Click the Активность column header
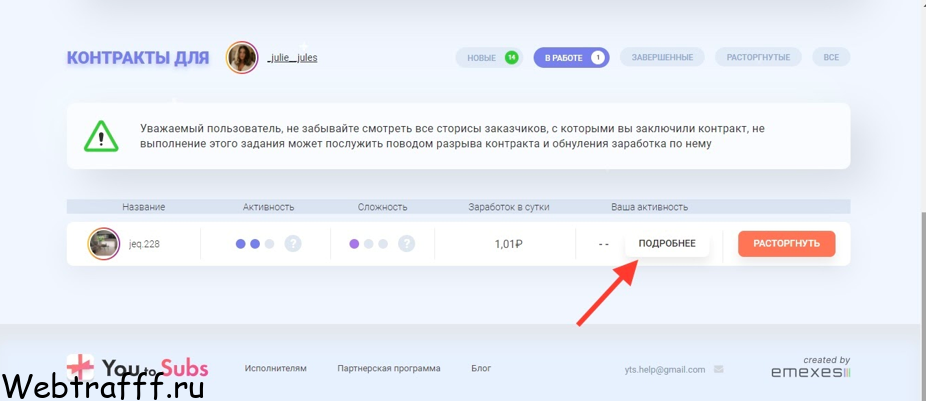The image size is (926, 401). (269, 207)
